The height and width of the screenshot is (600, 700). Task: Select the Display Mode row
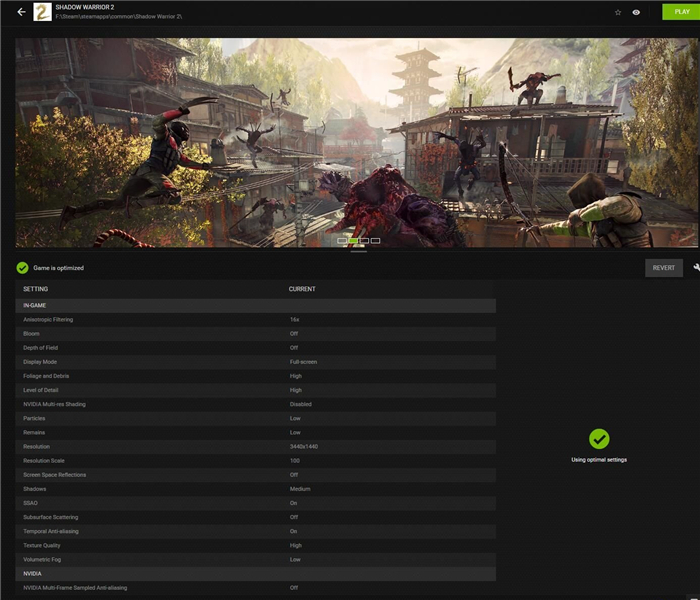(x=255, y=362)
